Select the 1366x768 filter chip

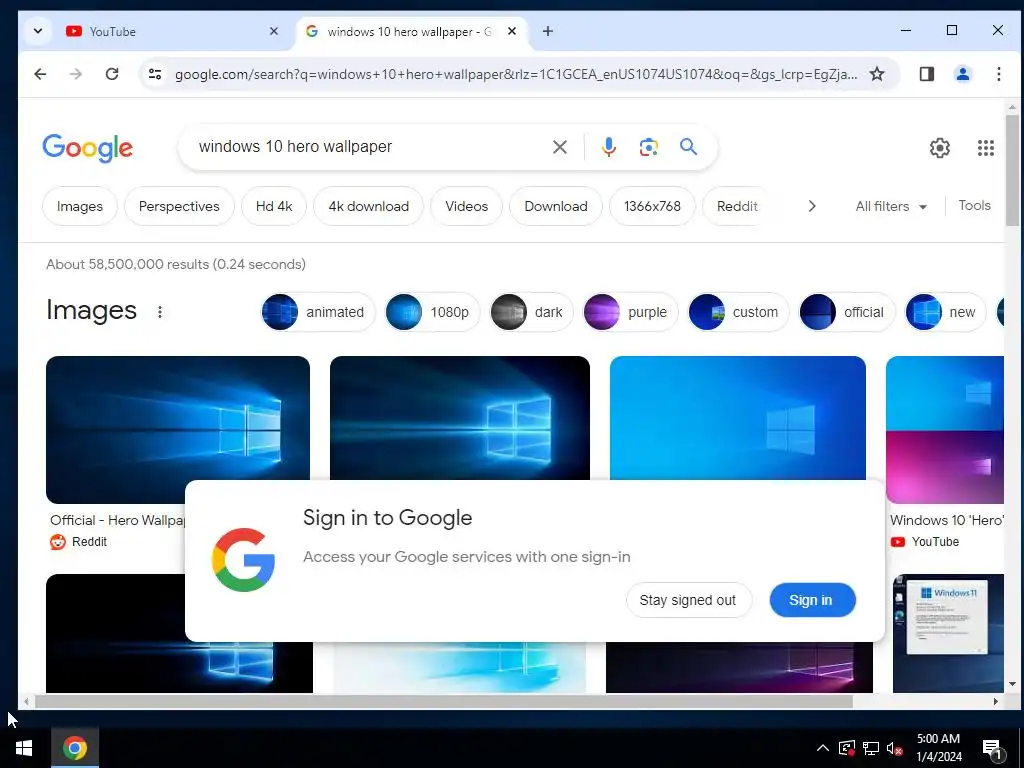[x=652, y=206]
